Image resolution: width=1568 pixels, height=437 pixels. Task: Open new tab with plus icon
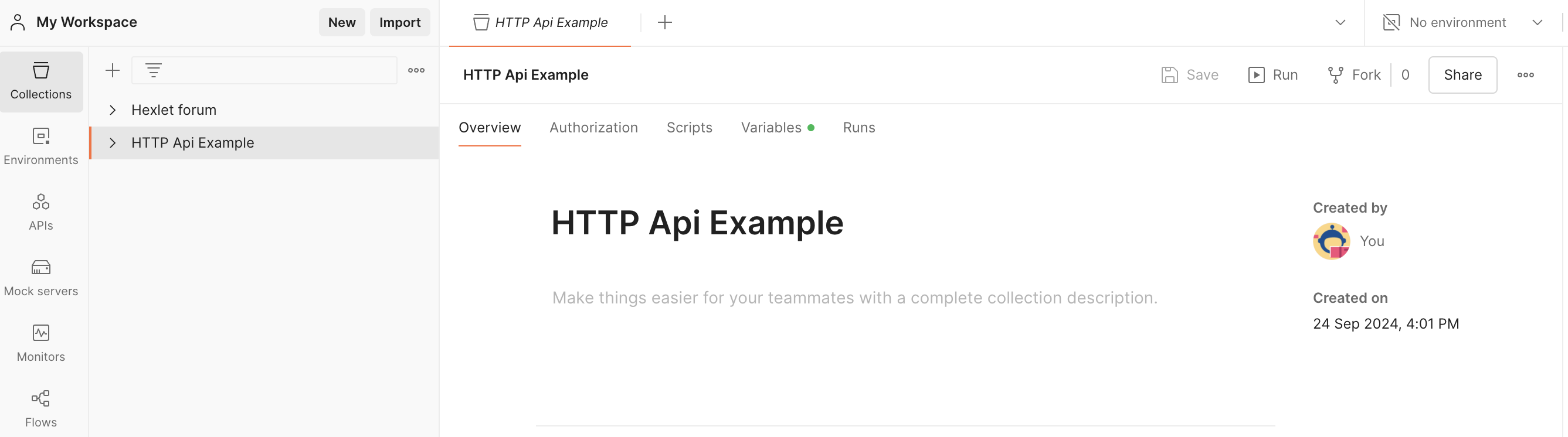pyautogui.click(x=665, y=22)
